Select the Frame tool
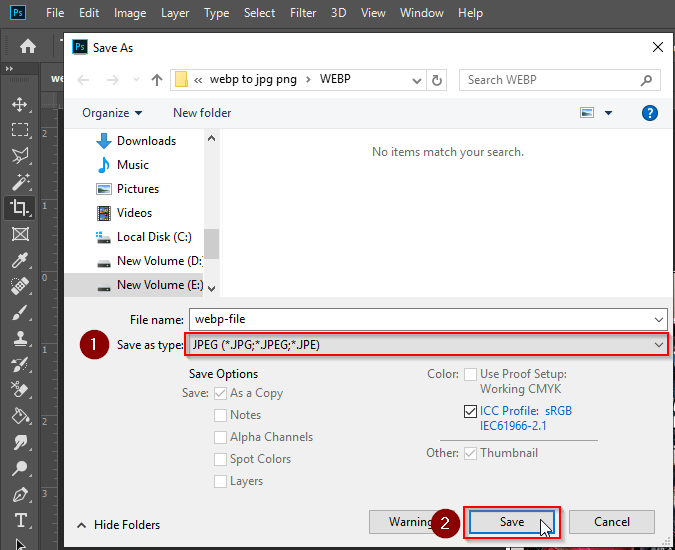 click(x=19, y=234)
